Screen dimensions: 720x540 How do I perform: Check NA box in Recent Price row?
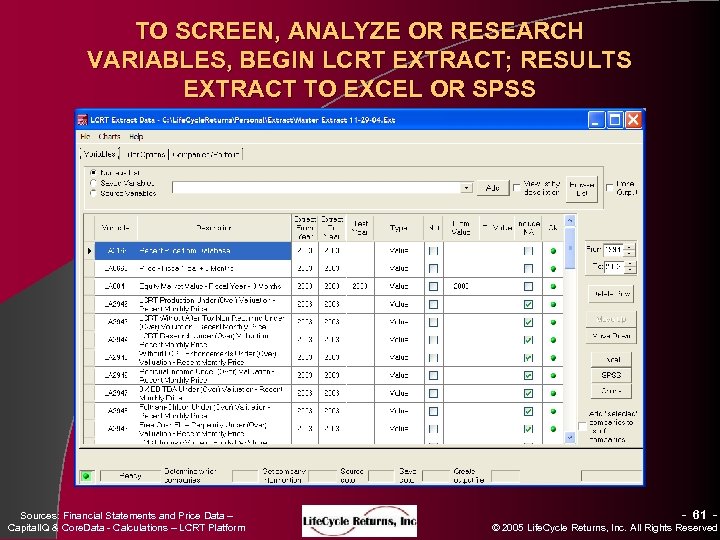[433, 251]
